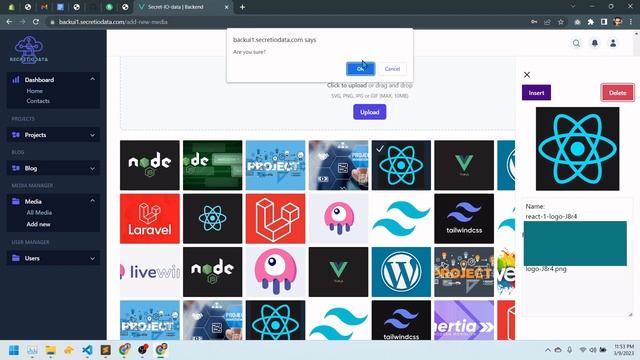Open the Contacts sidebar link
Viewport: 640px width, 360px height.
[38, 101]
